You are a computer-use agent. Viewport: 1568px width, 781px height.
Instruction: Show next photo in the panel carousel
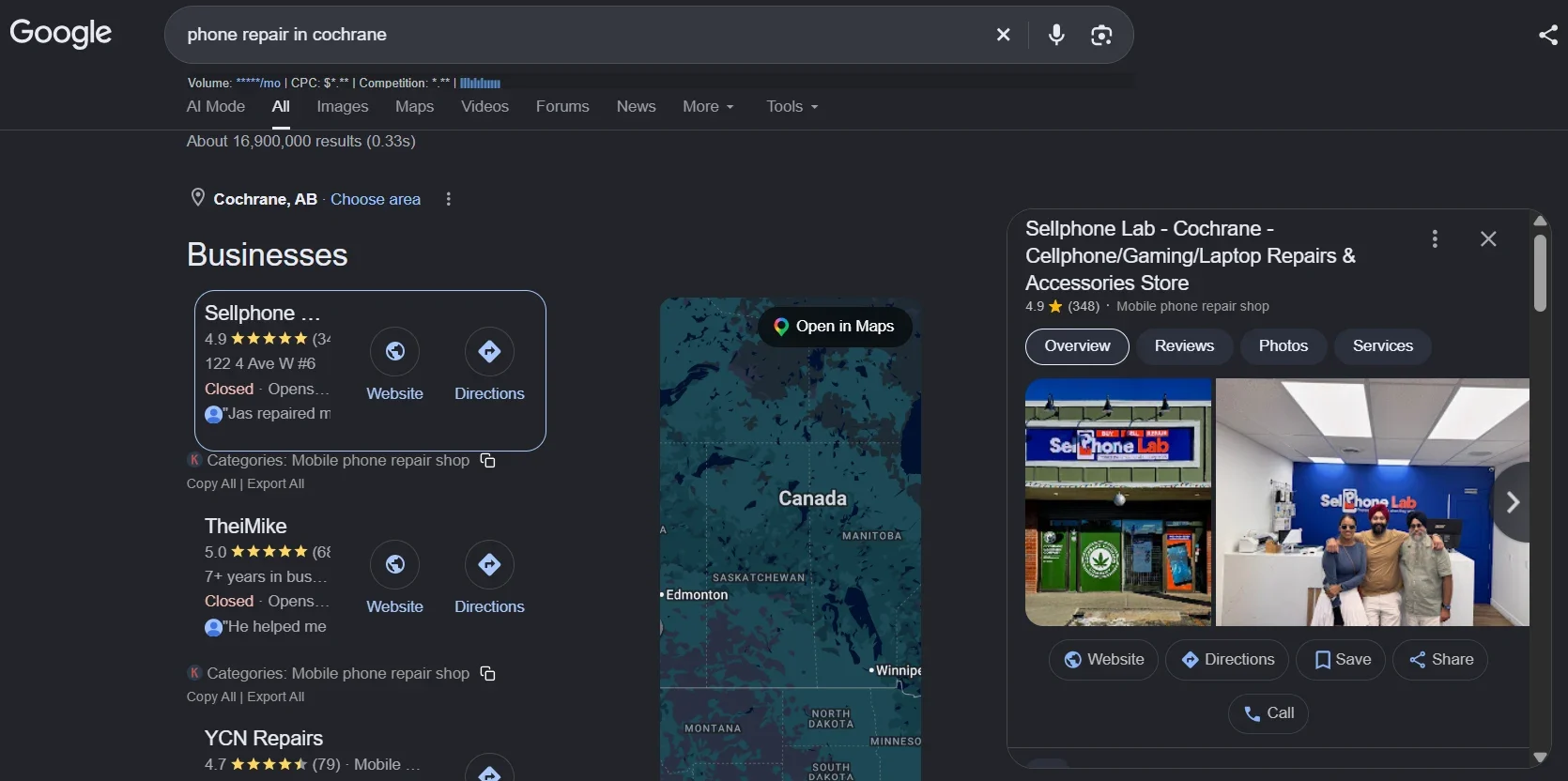[1512, 502]
